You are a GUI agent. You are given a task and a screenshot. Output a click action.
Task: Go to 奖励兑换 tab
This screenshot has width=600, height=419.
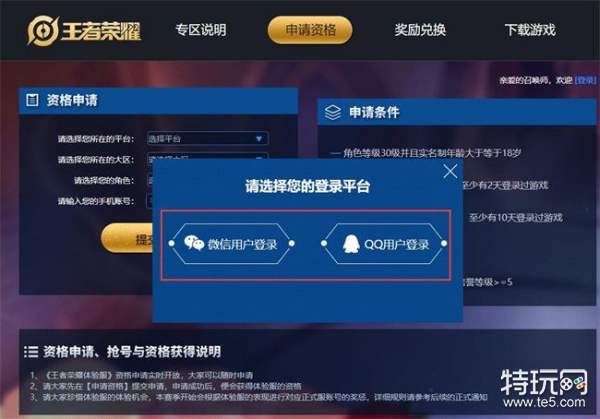420,30
